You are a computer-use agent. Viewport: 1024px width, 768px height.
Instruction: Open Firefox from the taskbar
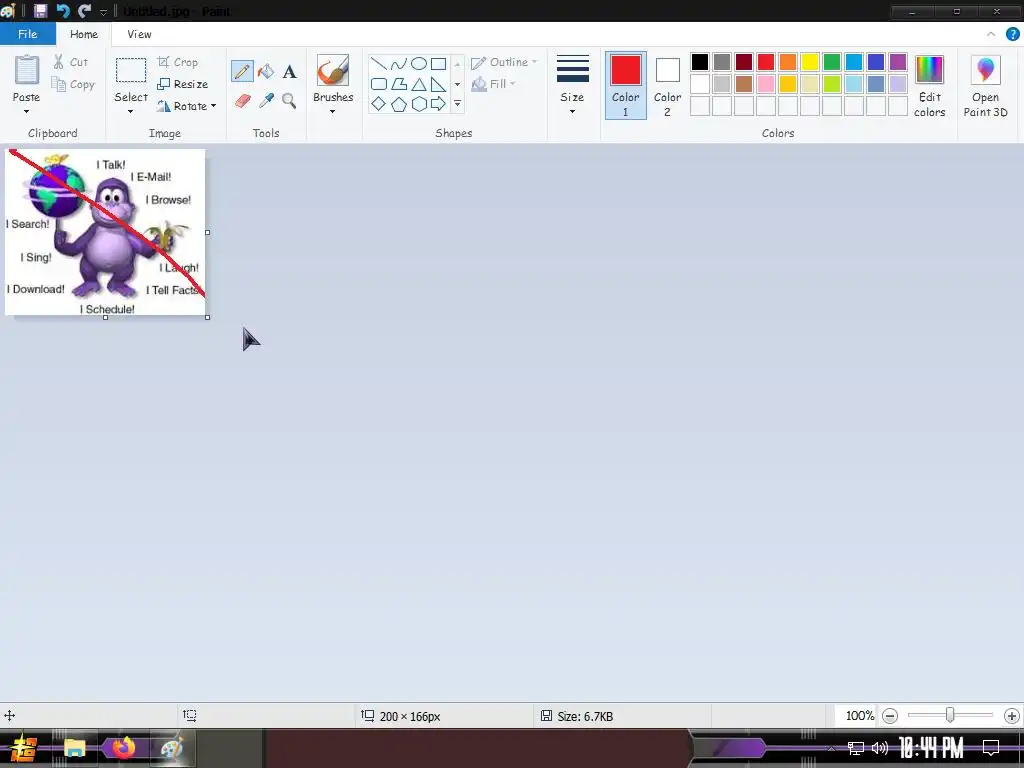[x=123, y=747]
